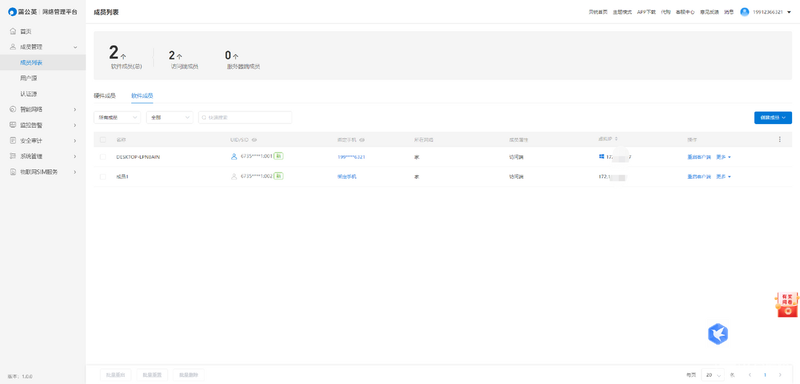Open the 首页 home icon in sidebar
Viewport: 800px width, 384px height.
(13, 32)
